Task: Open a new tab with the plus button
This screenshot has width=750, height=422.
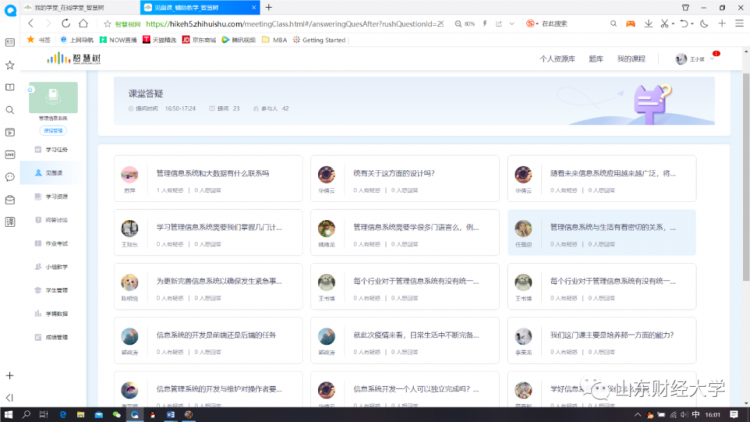Action: (x=269, y=7)
